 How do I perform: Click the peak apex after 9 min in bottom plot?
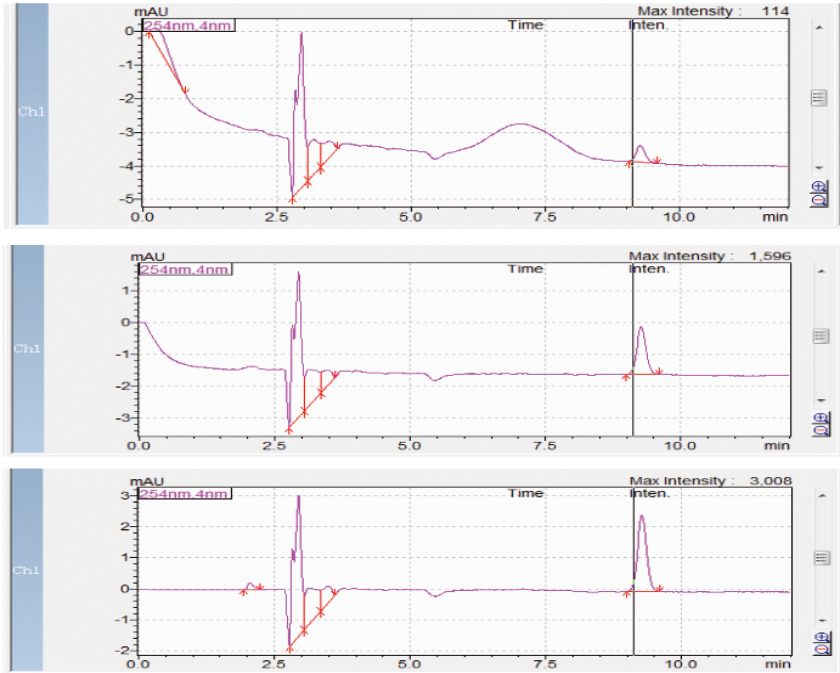click(641, 517)
